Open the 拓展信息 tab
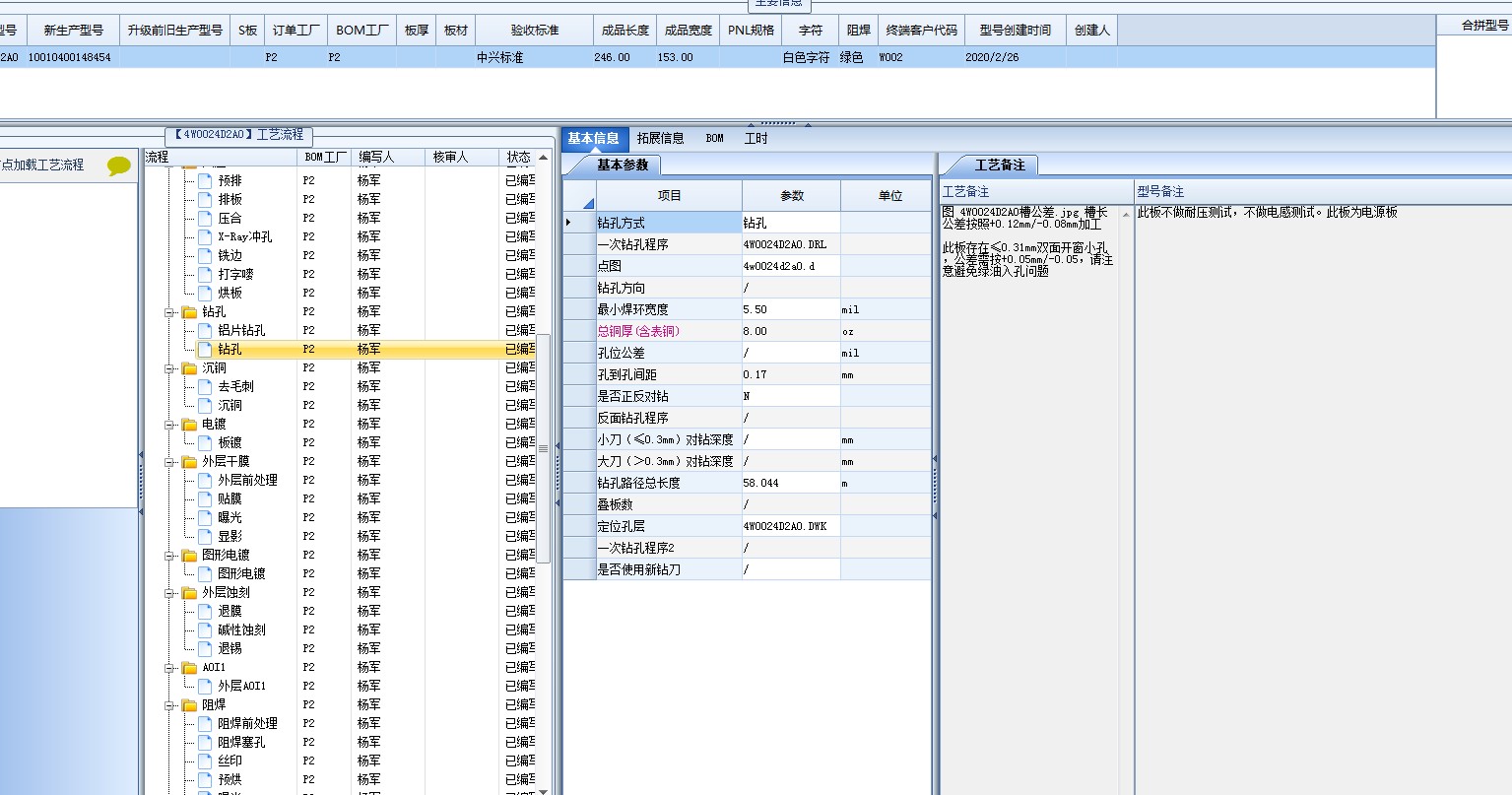This screenshot has width=1512, height=795. [x=660, y=139]
